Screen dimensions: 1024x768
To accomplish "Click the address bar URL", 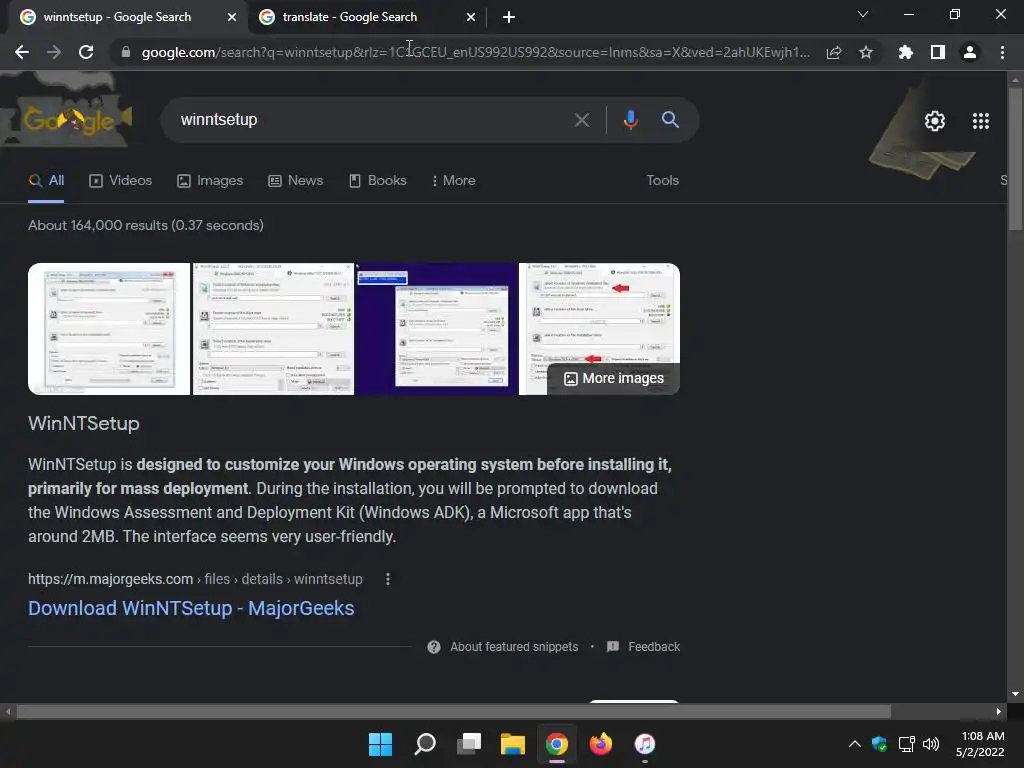I will coord(475,52).
